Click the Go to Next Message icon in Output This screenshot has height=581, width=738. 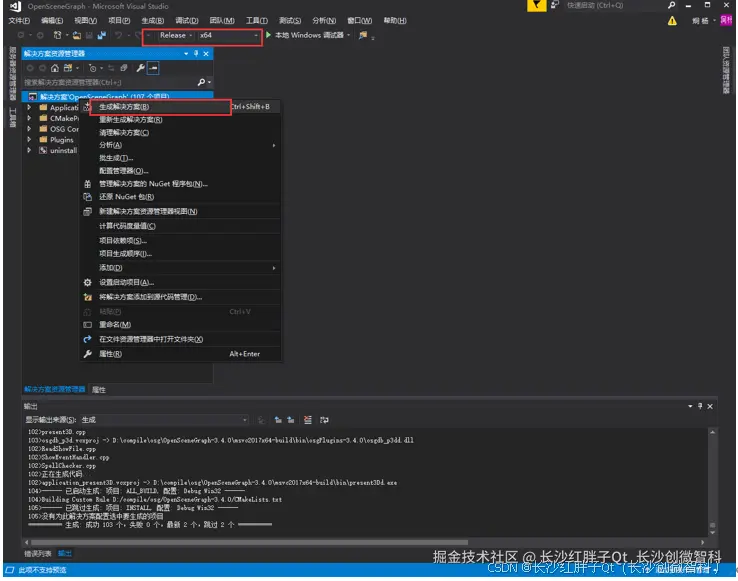[x=291, y=420]
